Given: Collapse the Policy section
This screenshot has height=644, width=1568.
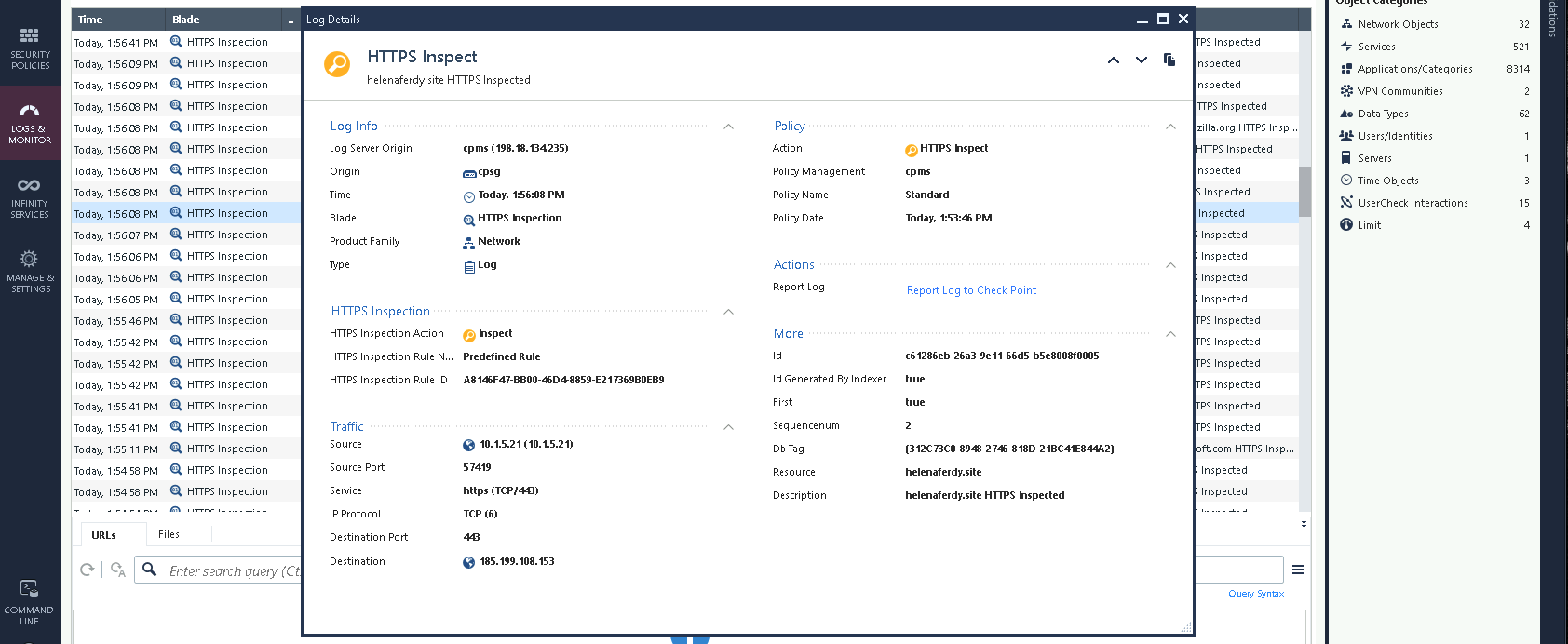Looking at the screenshot, I should [x=1170, y=127].
